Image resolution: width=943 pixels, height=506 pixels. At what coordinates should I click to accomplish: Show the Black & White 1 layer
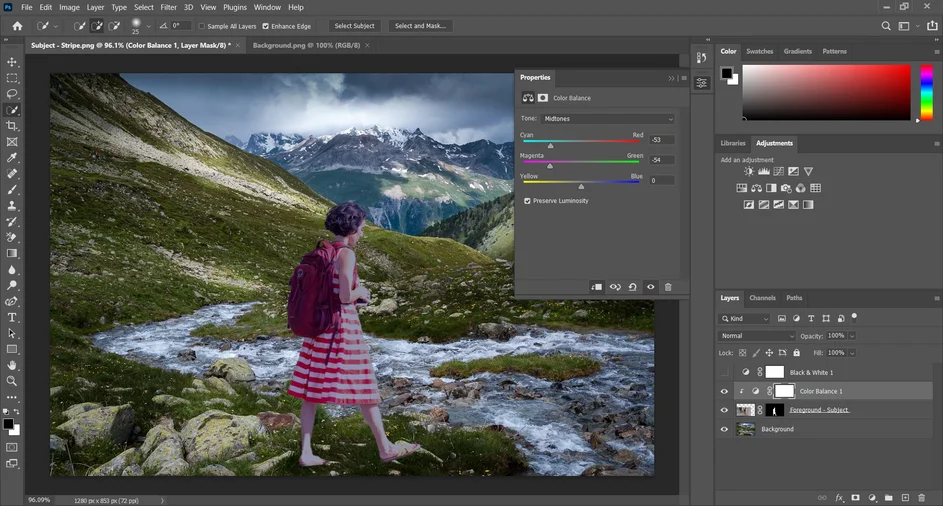725,372
